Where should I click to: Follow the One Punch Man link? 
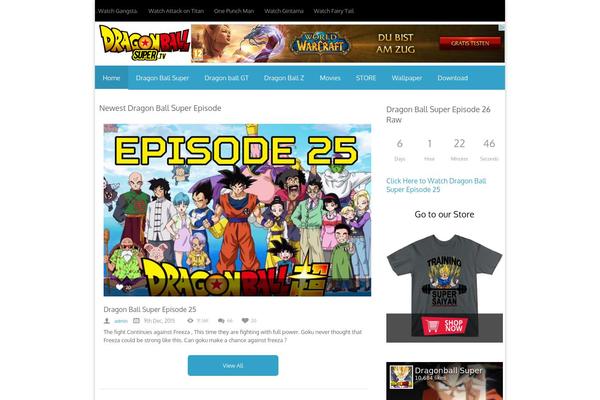[x=234, y=11]
